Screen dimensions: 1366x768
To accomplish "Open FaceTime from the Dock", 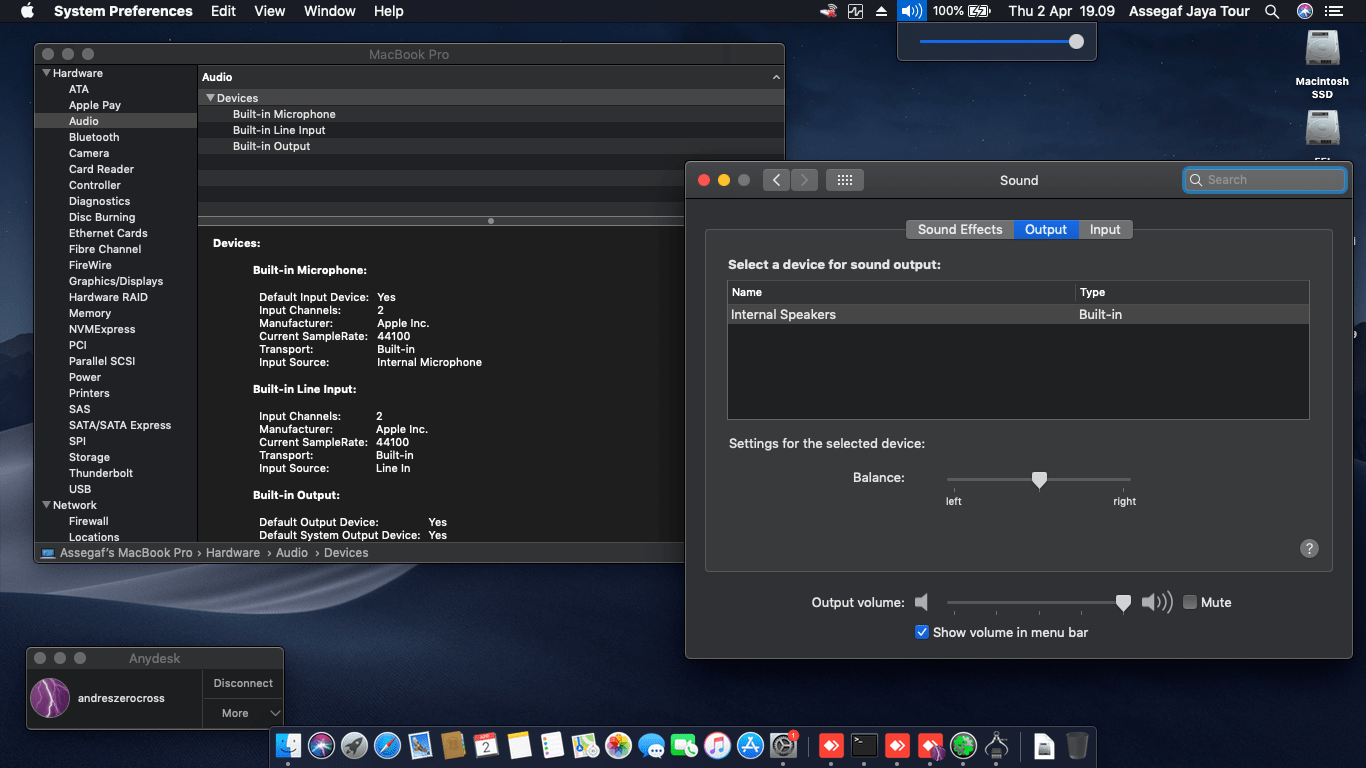I will [x=684, y=745].
